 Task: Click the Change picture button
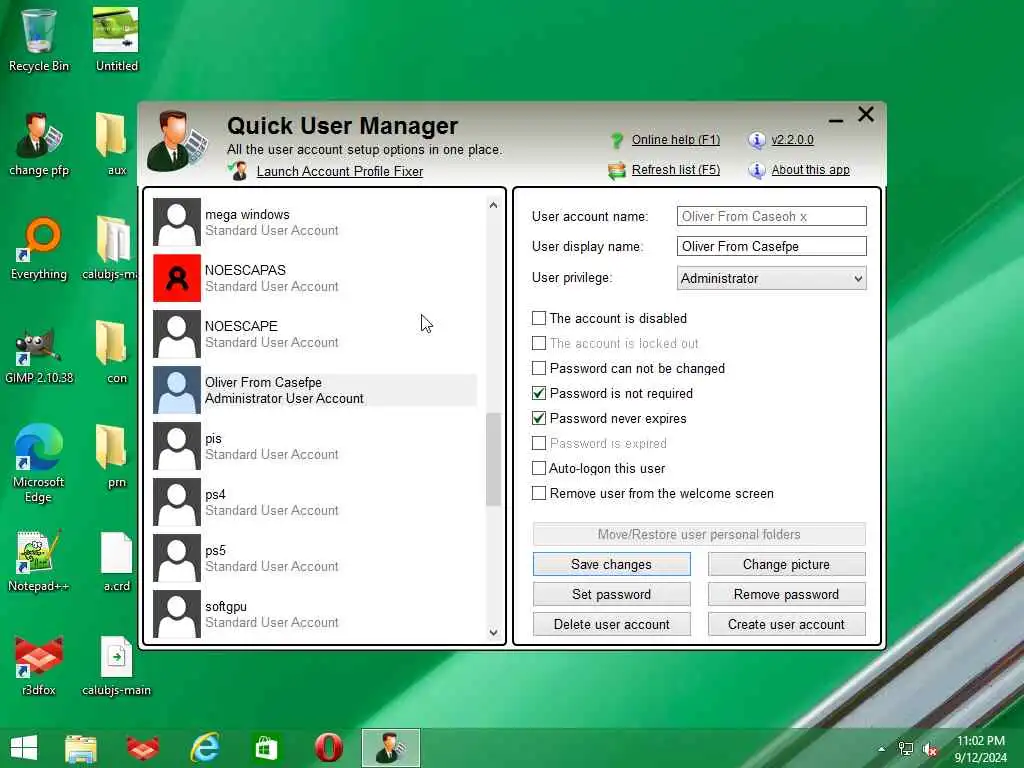[x=786, y=564]
